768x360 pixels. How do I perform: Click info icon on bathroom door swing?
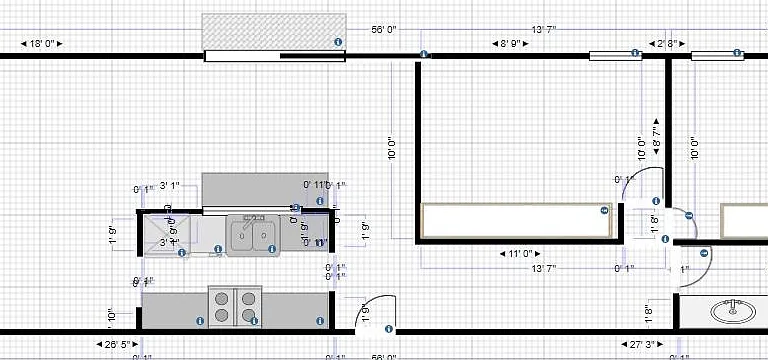[x=704, y=253]
